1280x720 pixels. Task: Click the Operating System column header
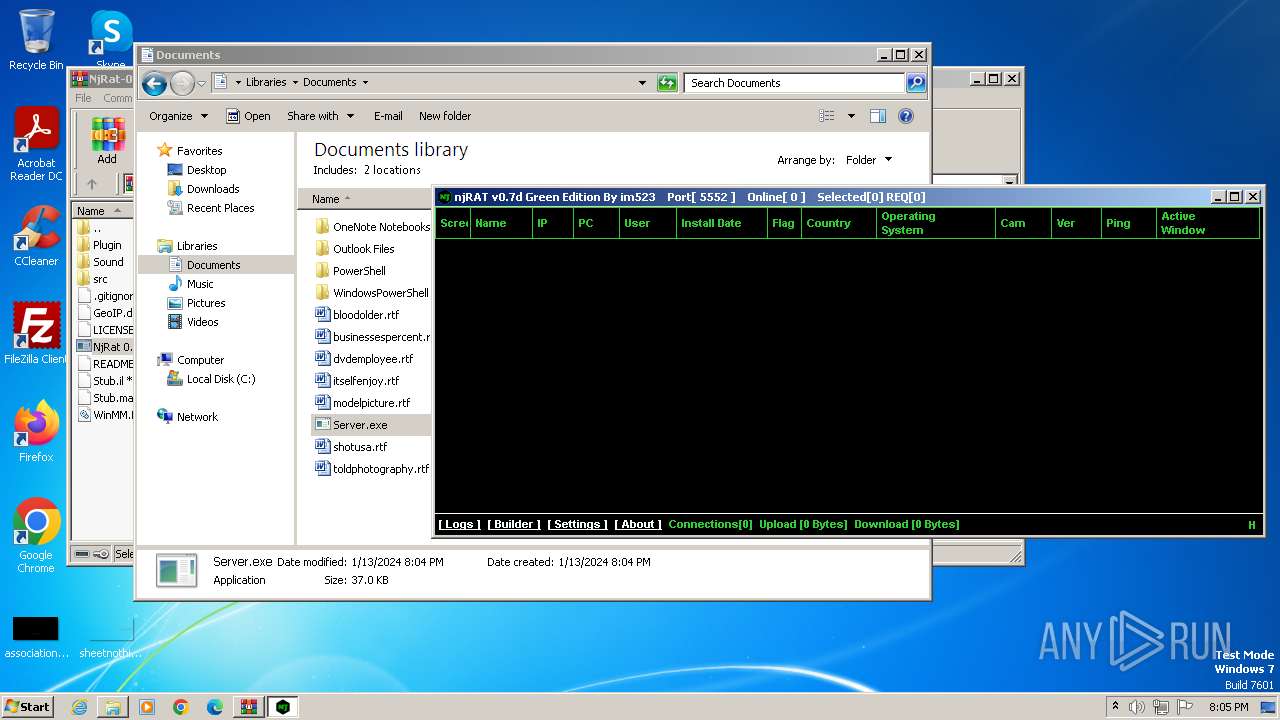[936, 223]
